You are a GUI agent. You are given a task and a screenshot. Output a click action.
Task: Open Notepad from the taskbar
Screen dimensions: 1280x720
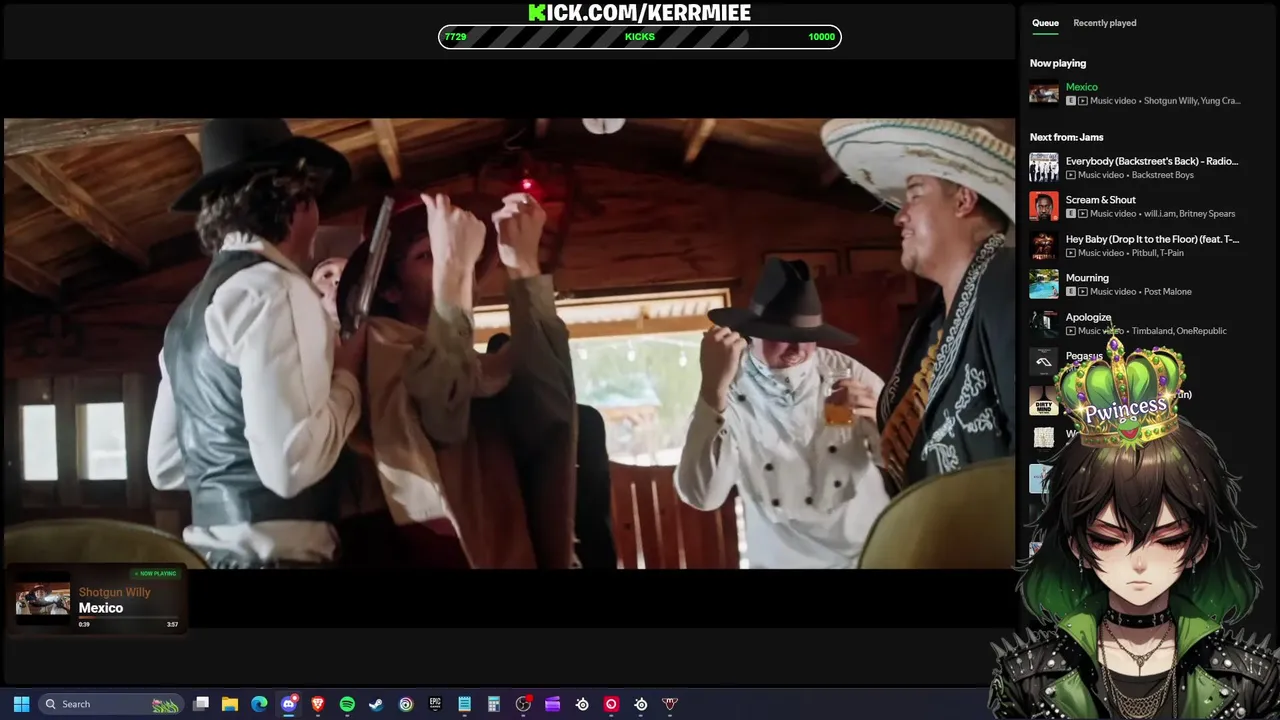pyautogui.click(x=464, y=704)
